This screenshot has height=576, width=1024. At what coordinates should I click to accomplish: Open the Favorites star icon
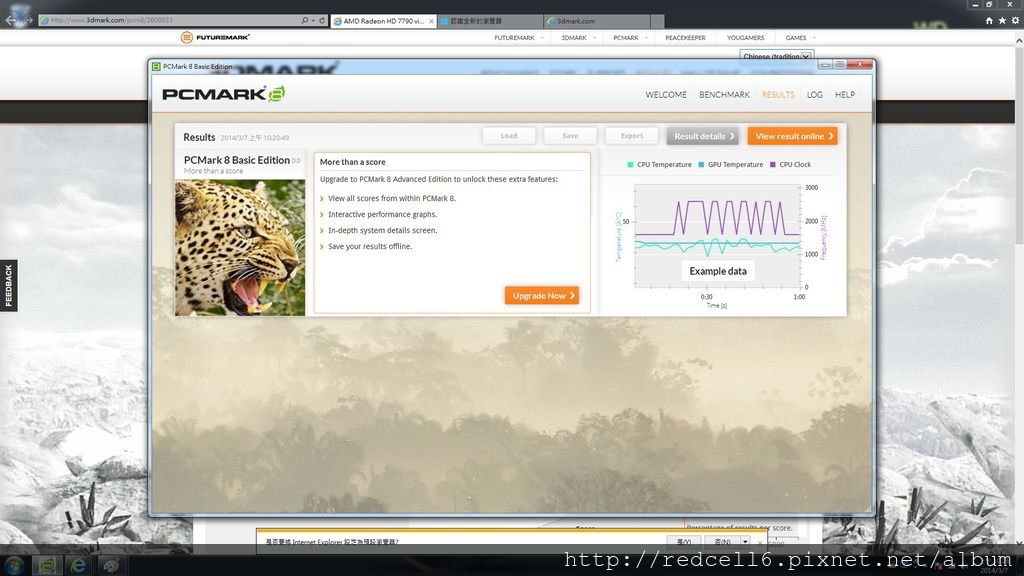tap(1002, 21)
